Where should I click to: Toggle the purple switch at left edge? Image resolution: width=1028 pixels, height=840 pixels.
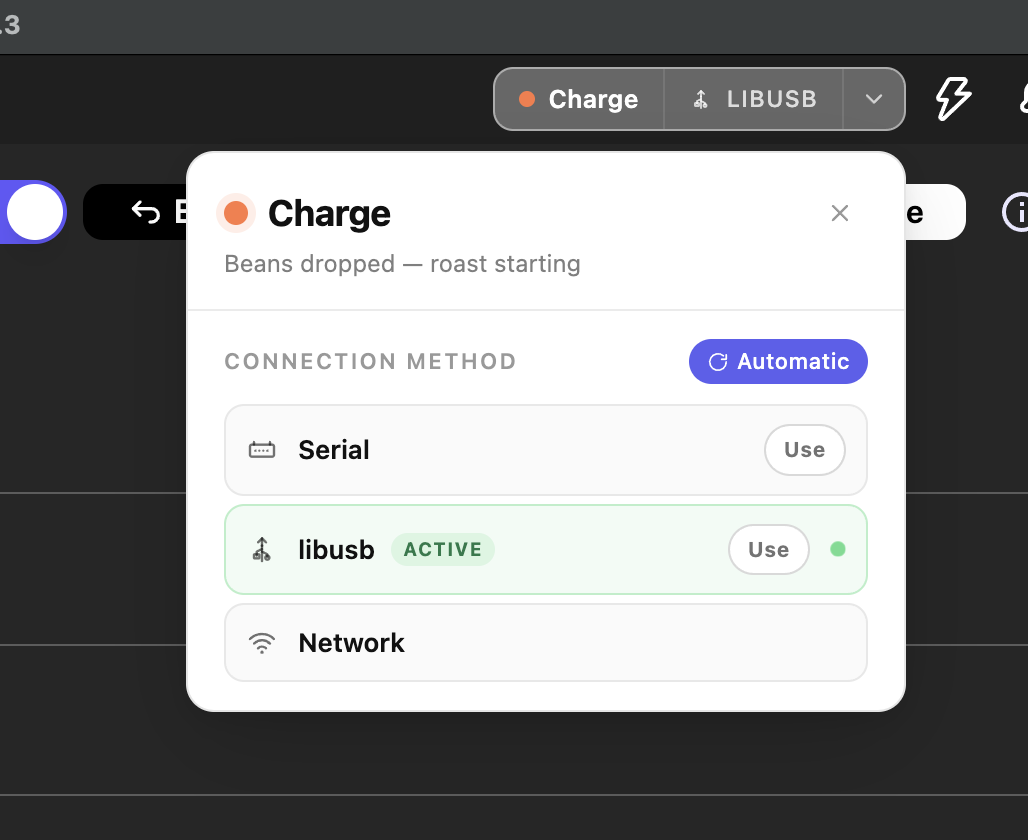point(33,212)
